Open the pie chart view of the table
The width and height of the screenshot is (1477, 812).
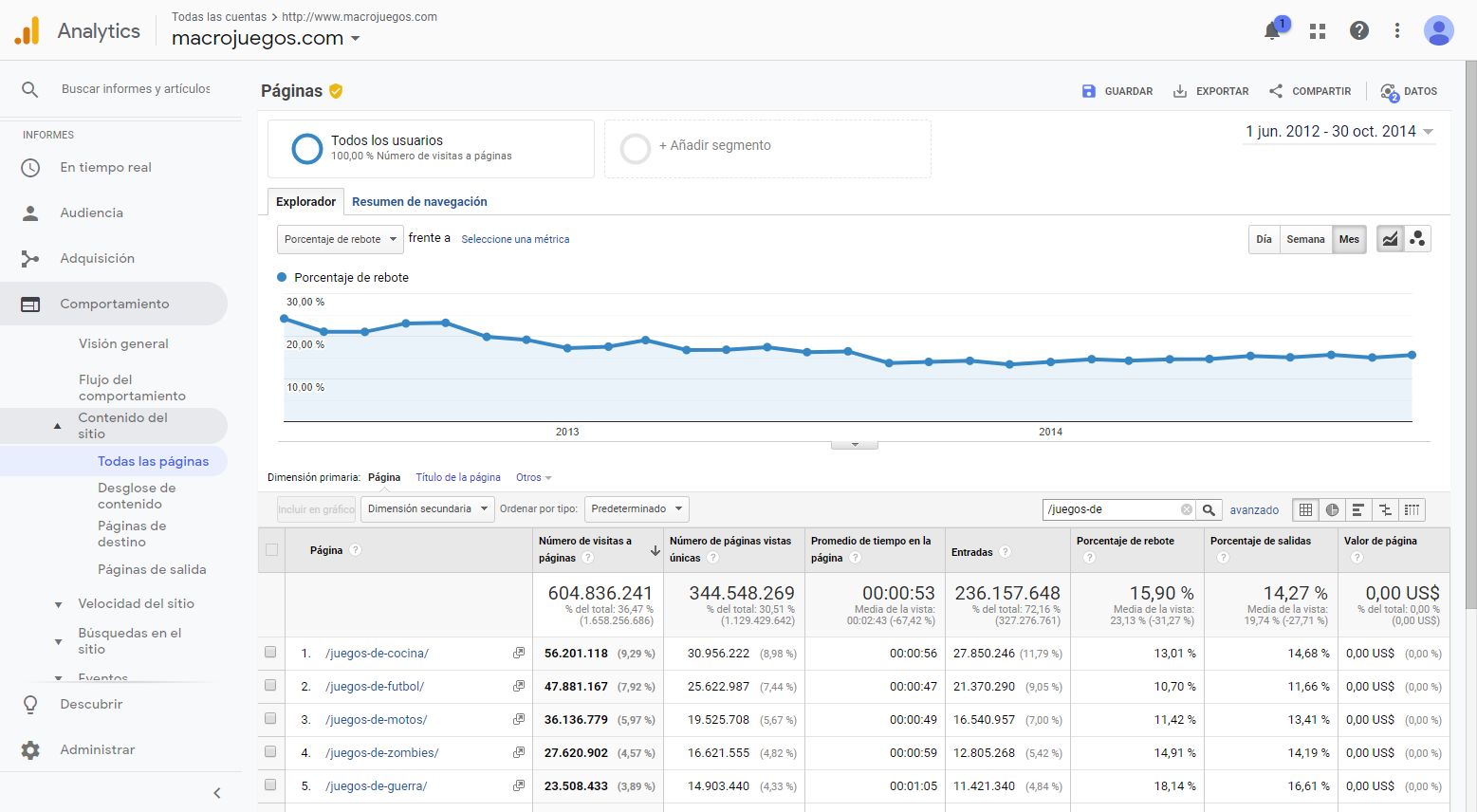click(x=1331, y=509)
